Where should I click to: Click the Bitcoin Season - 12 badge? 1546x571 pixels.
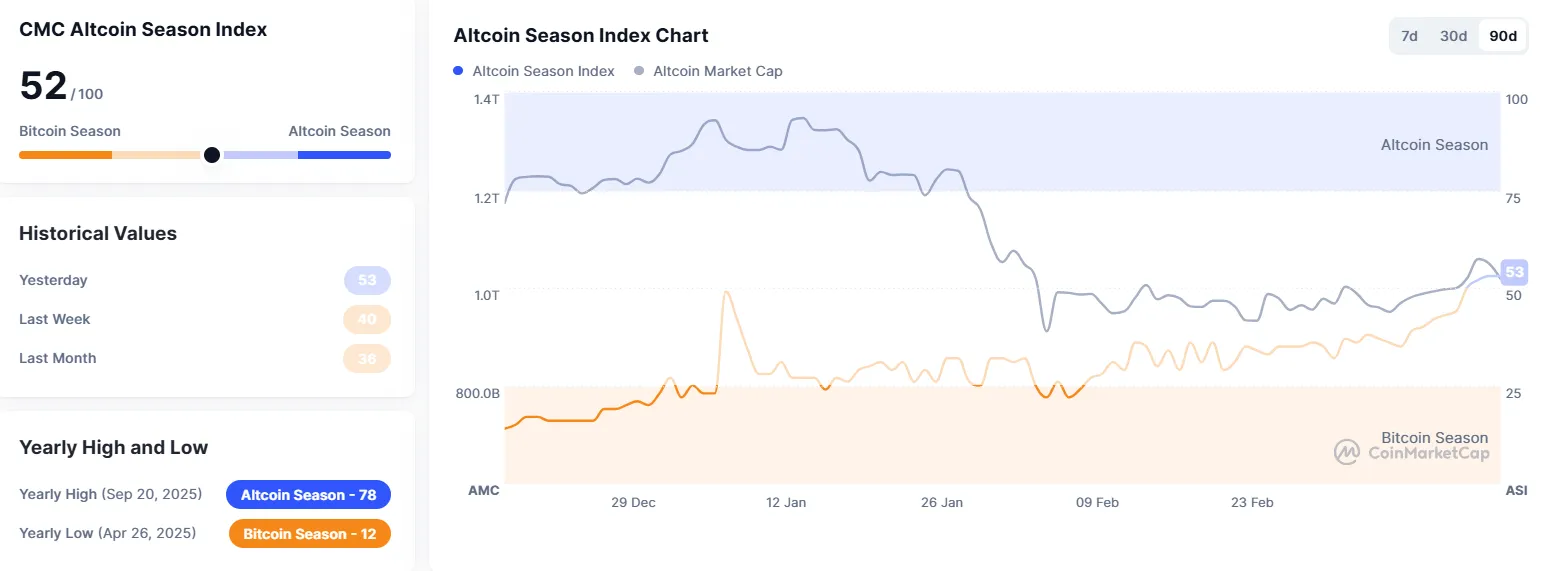tap(309, 534)
